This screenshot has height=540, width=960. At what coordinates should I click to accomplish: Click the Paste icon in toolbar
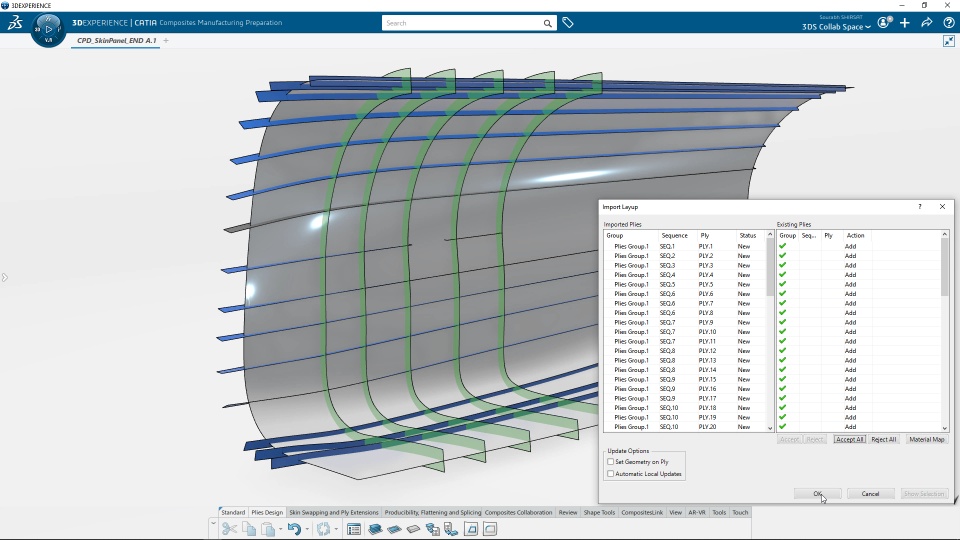coord(268,529)
